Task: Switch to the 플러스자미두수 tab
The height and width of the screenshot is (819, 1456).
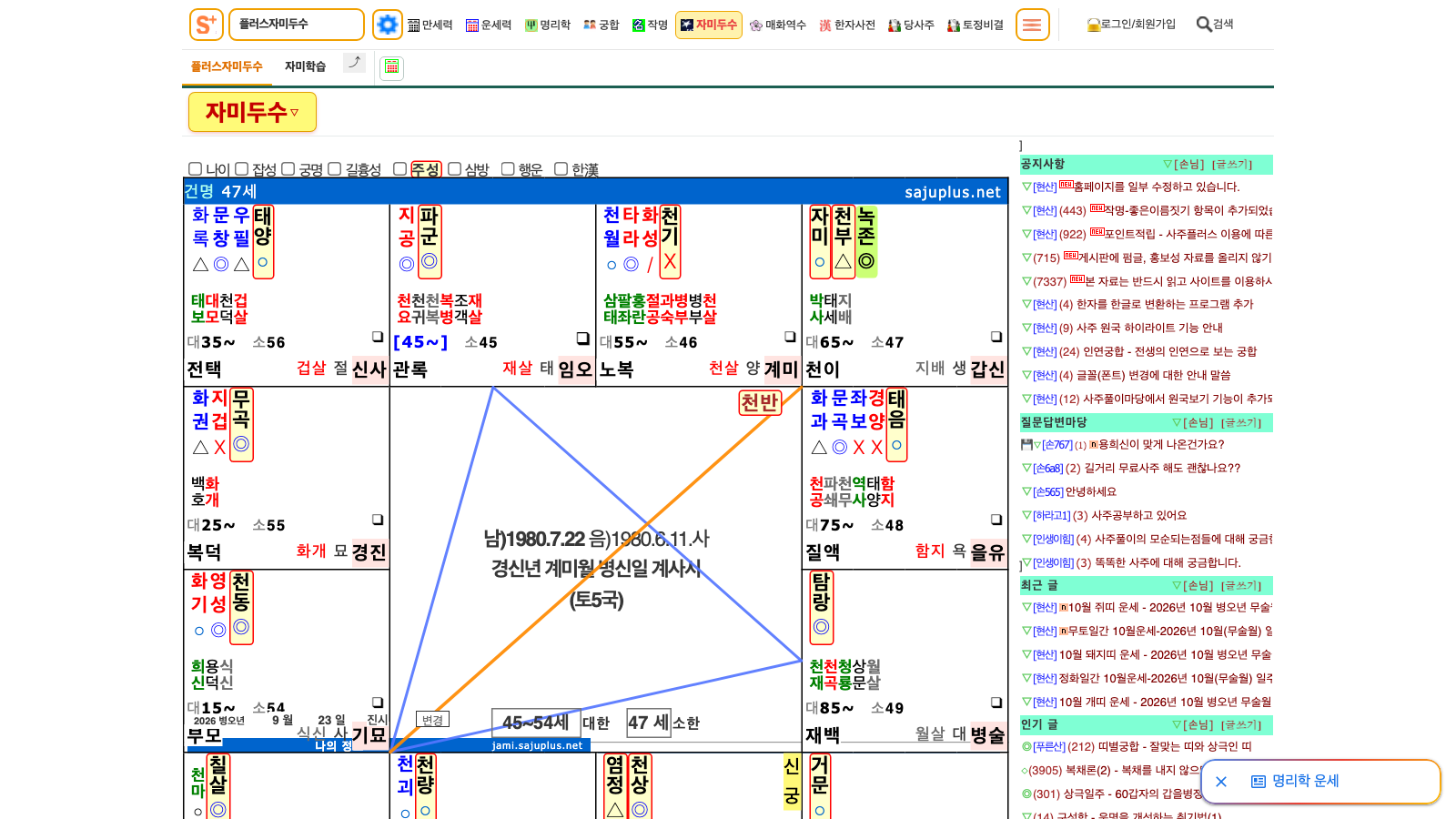Action: click(x=227, y=66)
